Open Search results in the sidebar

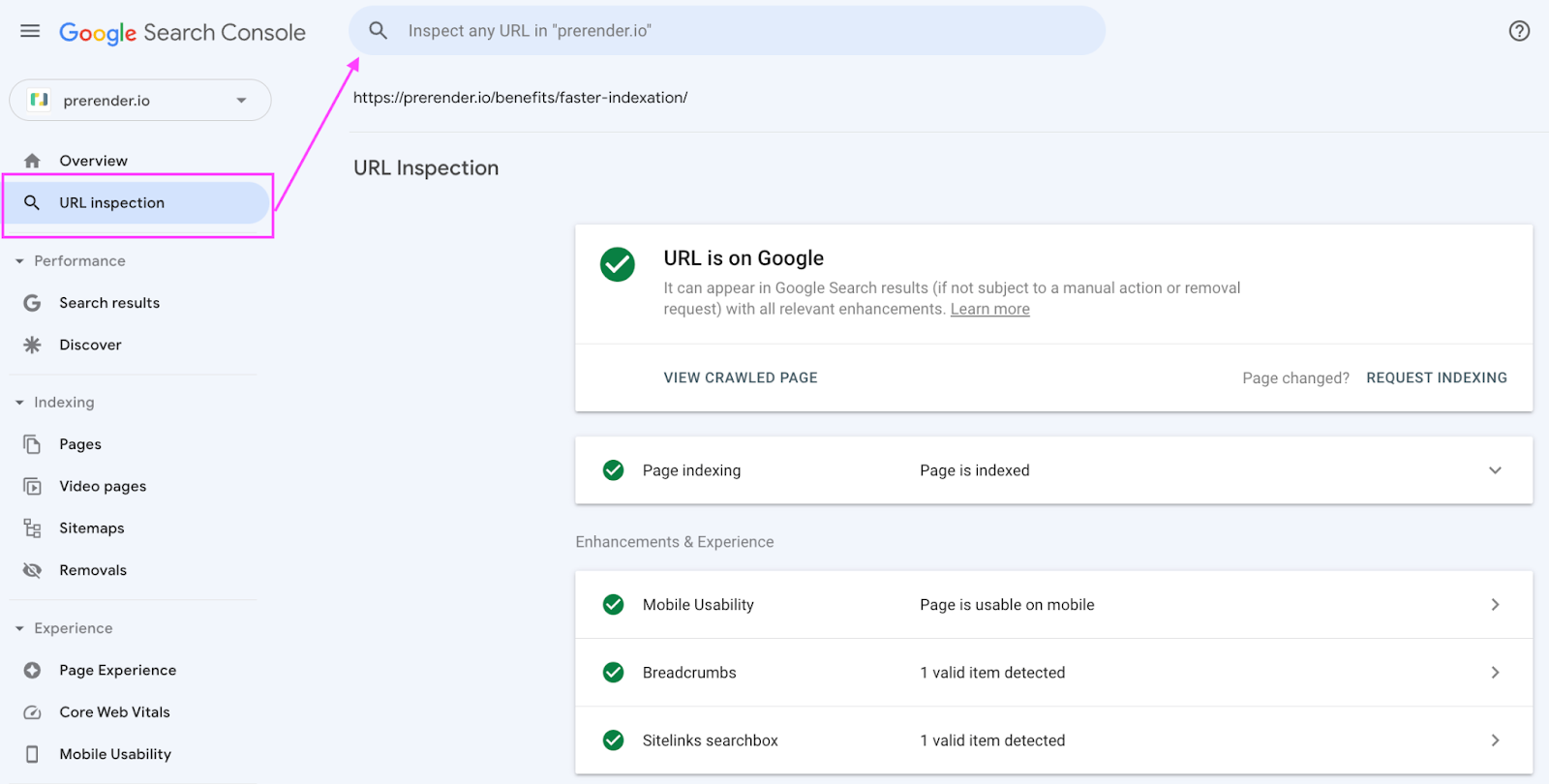[x=109, y=303]
